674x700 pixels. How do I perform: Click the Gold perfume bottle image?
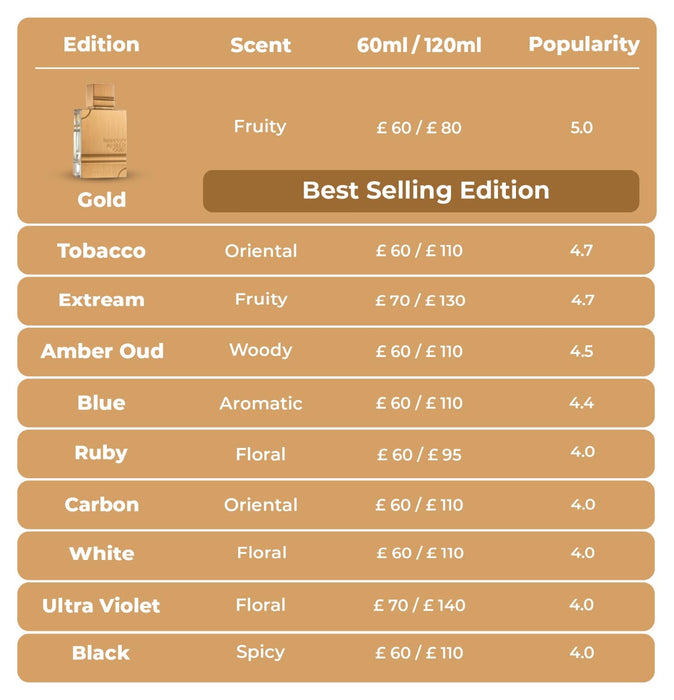point(101,131)
